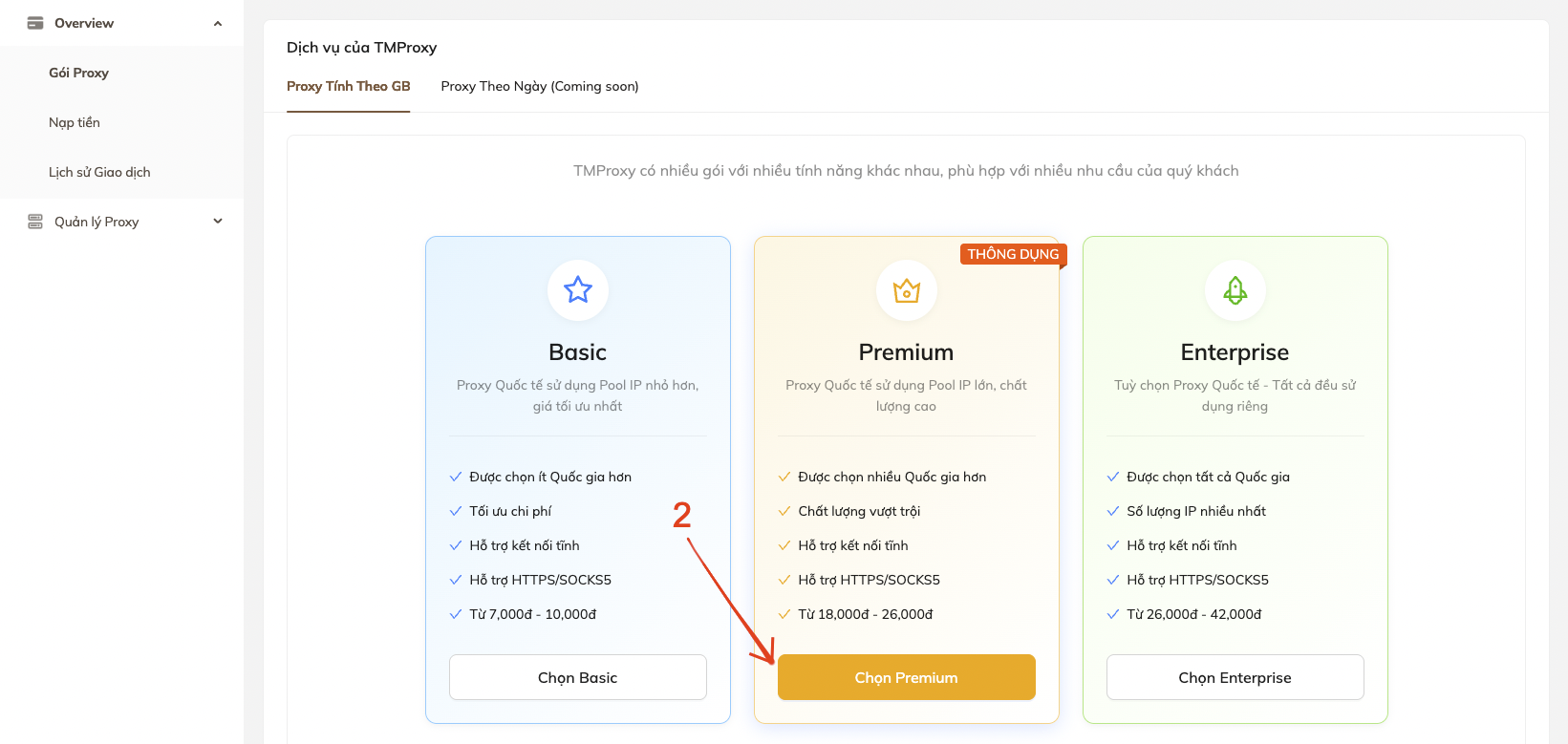Screen dimensions: 1568x744
Task: Click checkmark beside 'Tối ưu chi phí'
Action: (x=456, y=511)
